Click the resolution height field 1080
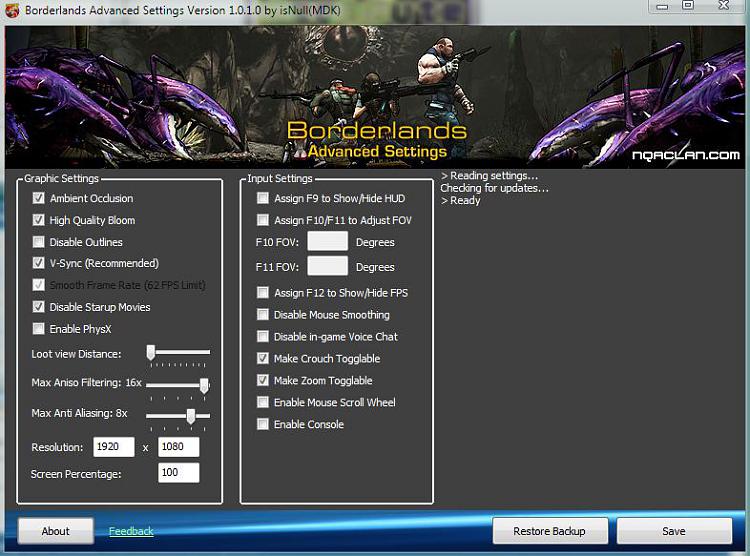Screen dimensions: 750x556 point(178,447)
